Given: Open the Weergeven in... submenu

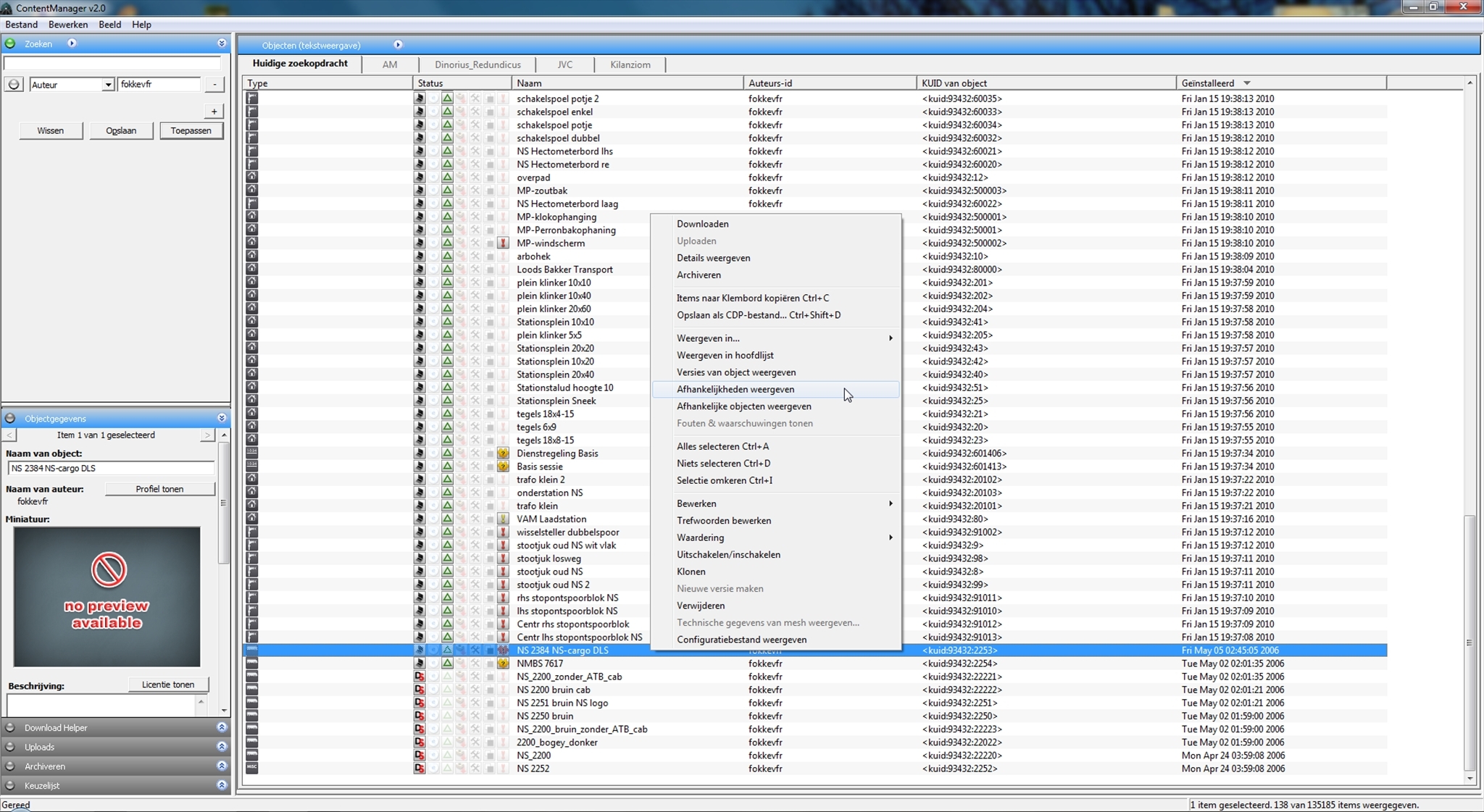Looking at the screenshot, I should (776, 338).
